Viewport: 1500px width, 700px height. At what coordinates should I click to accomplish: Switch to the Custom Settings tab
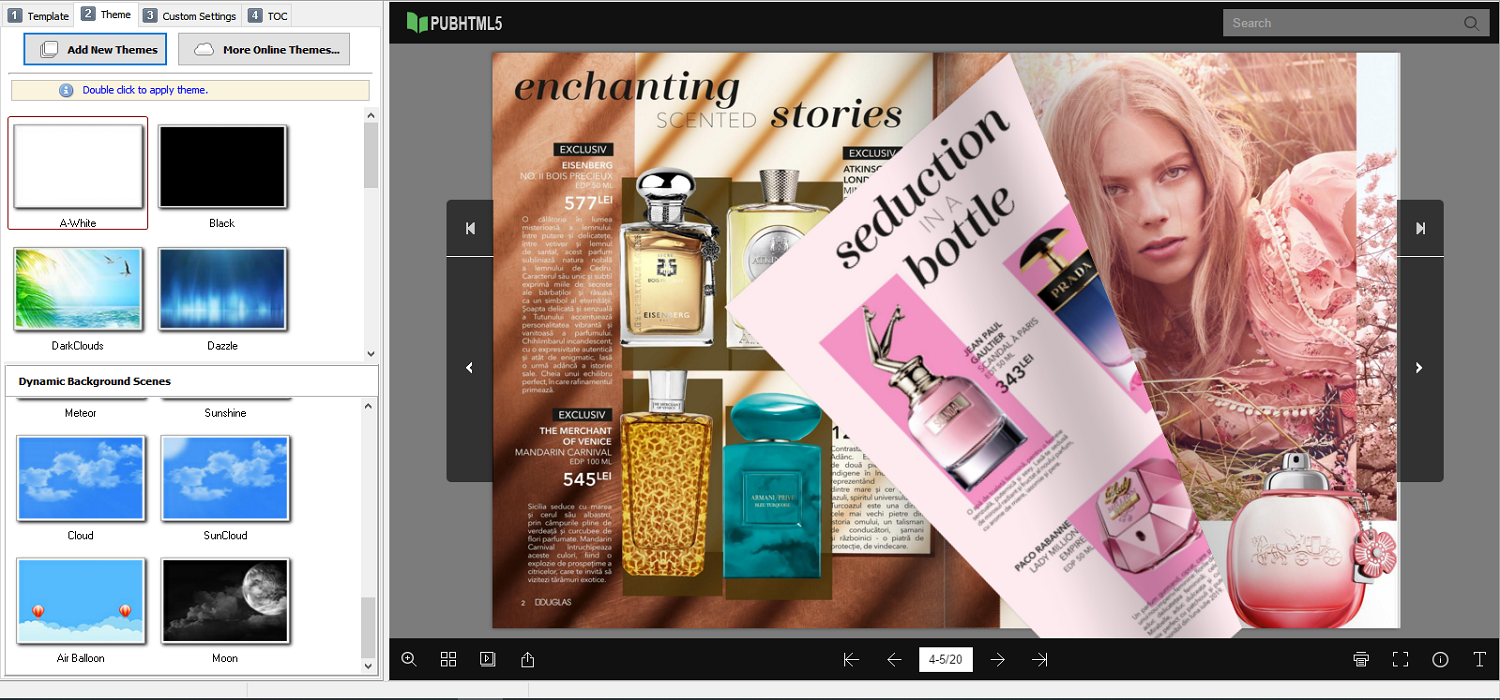pos(190,15)
